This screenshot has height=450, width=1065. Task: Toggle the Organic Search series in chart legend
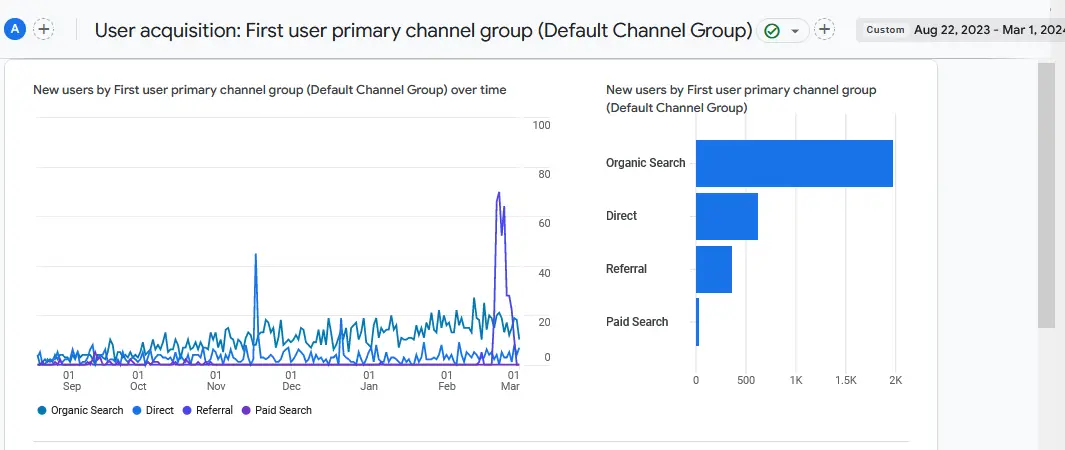tap(80, 410)
